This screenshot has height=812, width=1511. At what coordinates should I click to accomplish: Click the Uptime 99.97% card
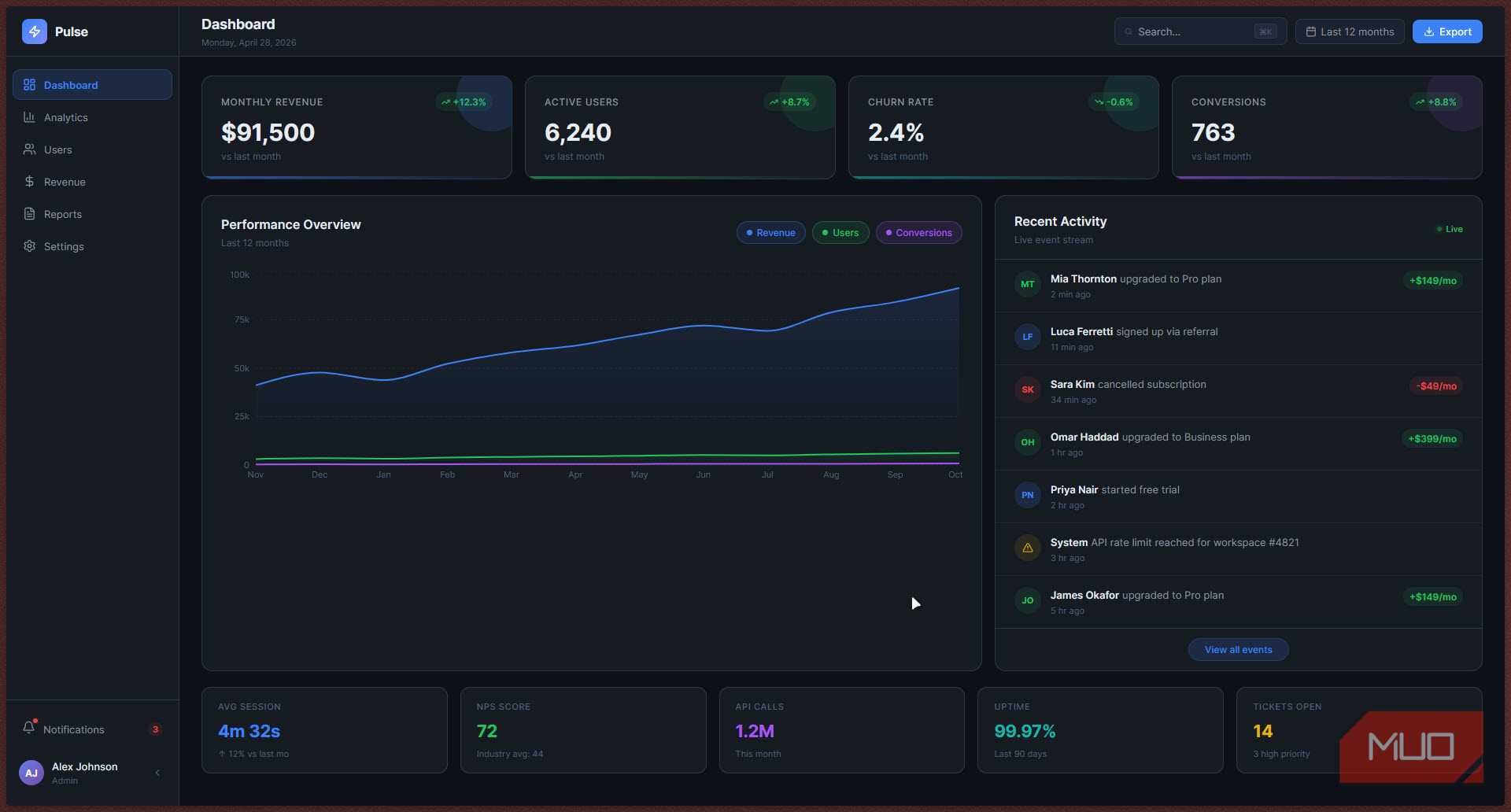1100,730
